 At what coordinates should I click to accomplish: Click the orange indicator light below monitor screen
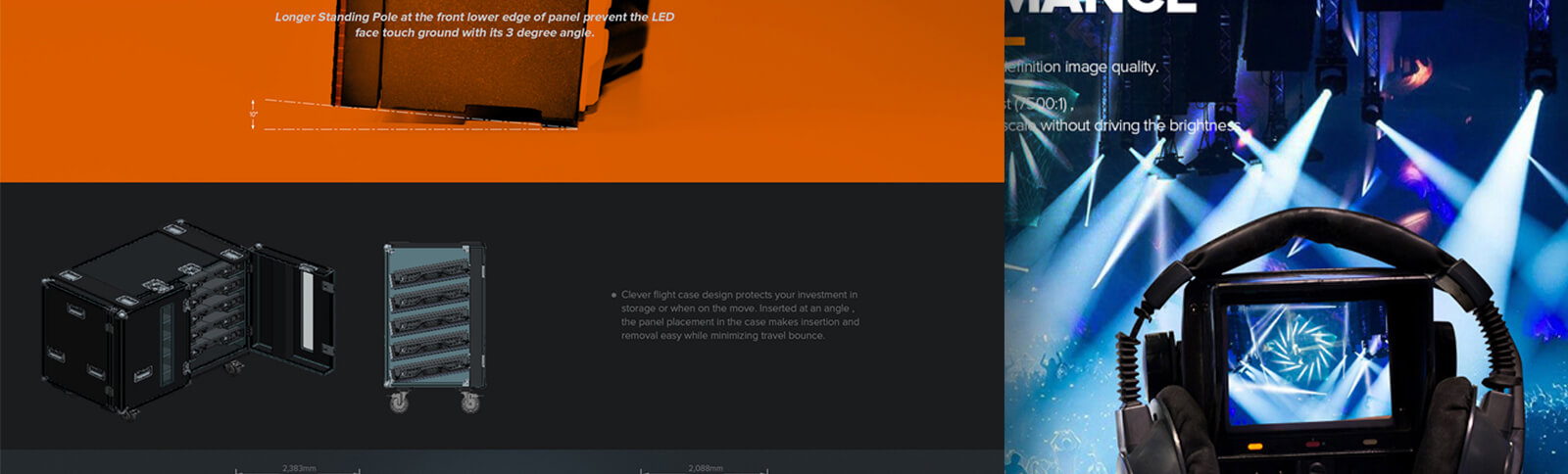coord(1253,447)
